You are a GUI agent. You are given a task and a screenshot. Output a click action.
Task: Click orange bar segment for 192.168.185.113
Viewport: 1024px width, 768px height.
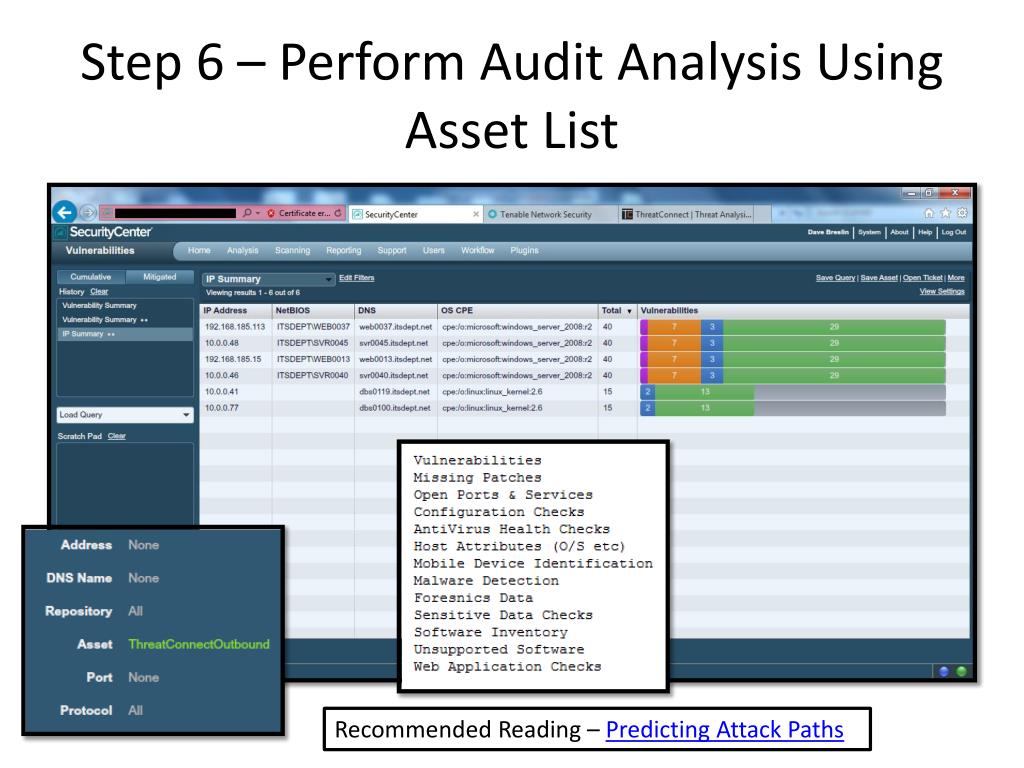click(674, 327)
